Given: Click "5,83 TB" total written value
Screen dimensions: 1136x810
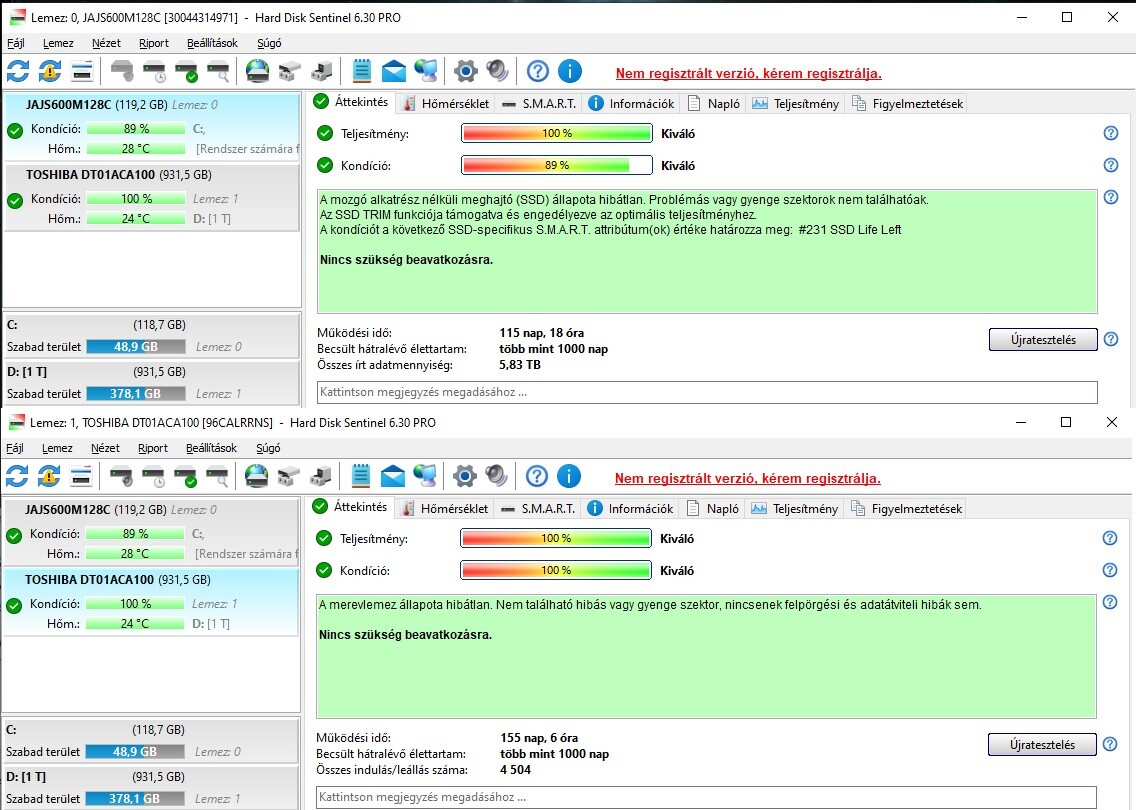Looking at the screenshot, I should tap(519, 364).
